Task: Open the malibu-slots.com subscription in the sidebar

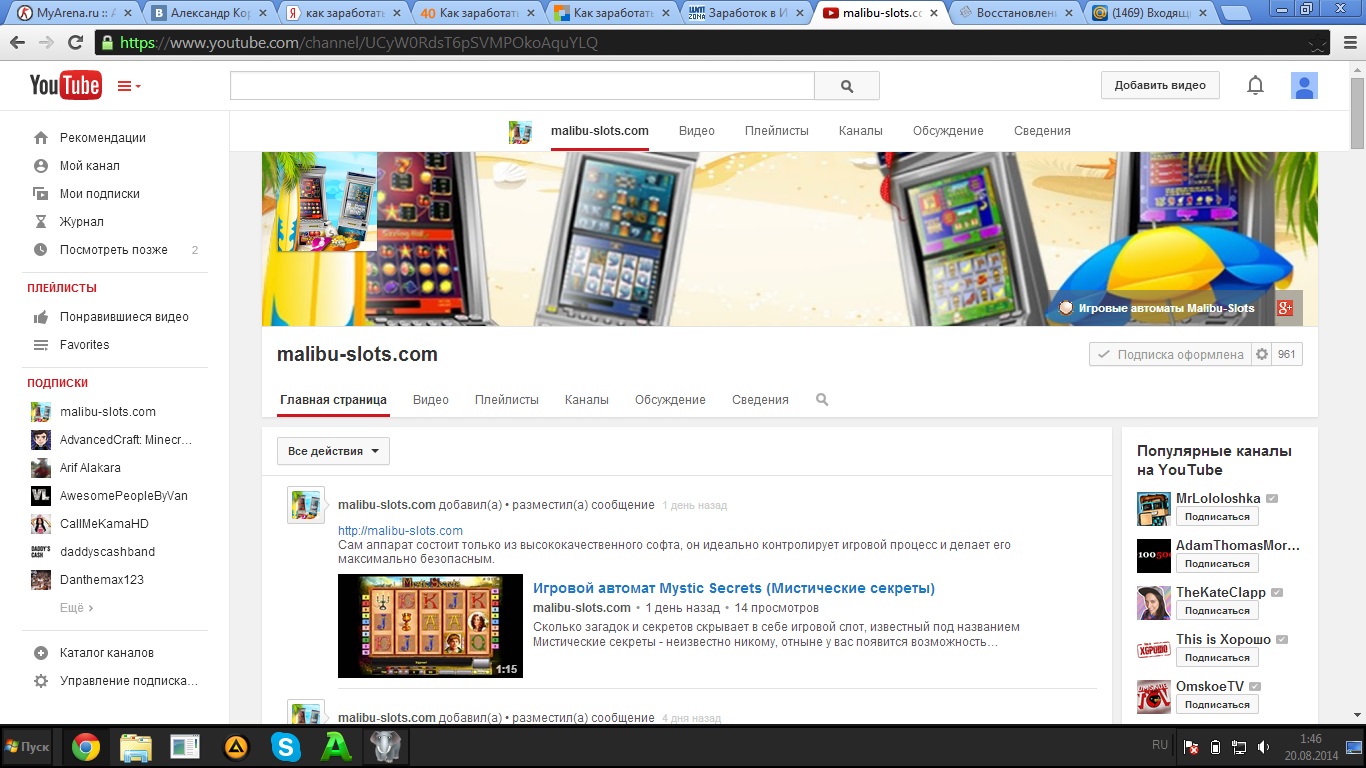Action: (x=107, y=412)
